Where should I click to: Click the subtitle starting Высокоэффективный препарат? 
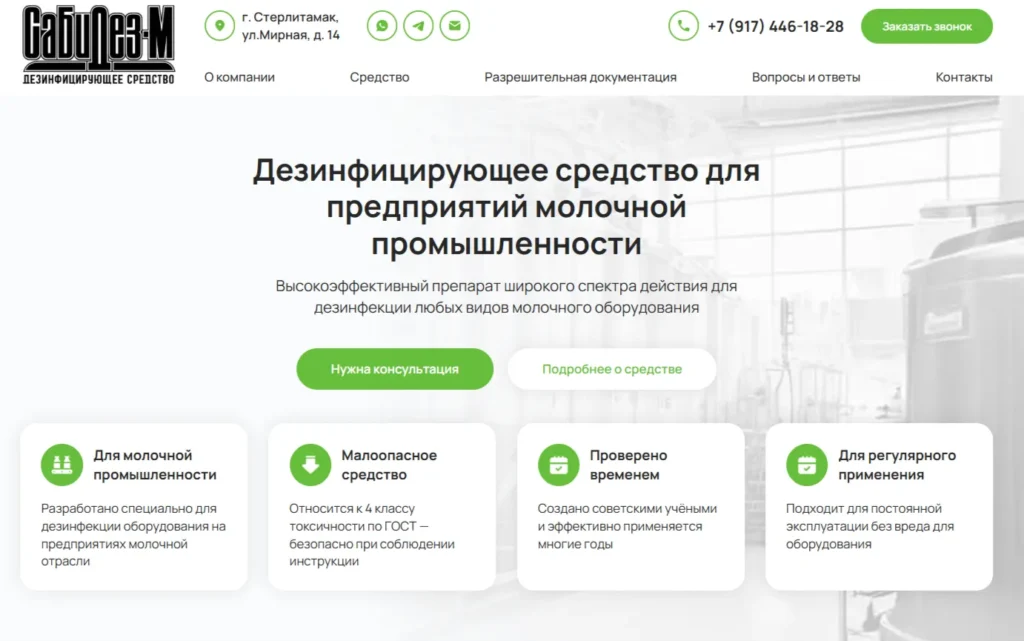coord(506,296)
